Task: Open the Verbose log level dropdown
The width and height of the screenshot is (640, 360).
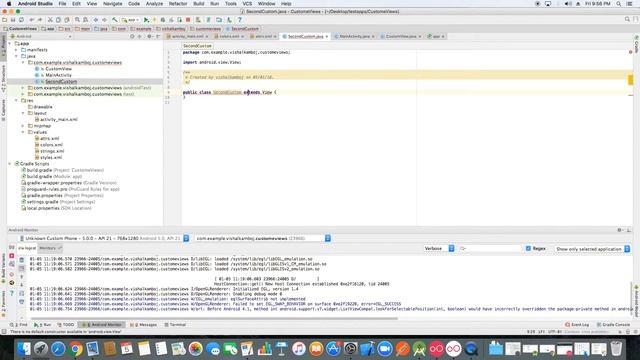Action: [439, 248]
